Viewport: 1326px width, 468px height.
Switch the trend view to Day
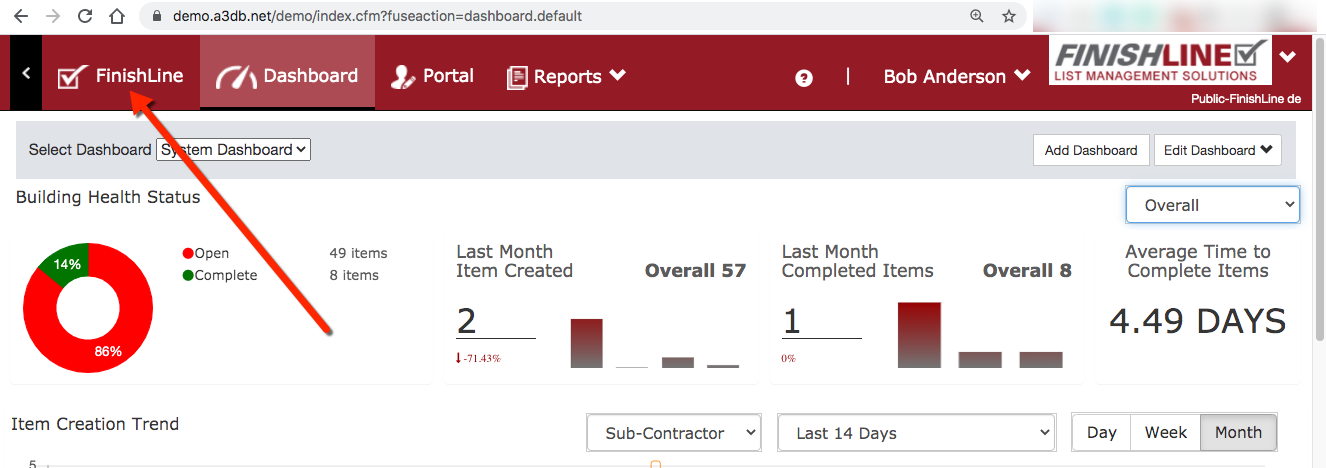tap(1101, 433)
